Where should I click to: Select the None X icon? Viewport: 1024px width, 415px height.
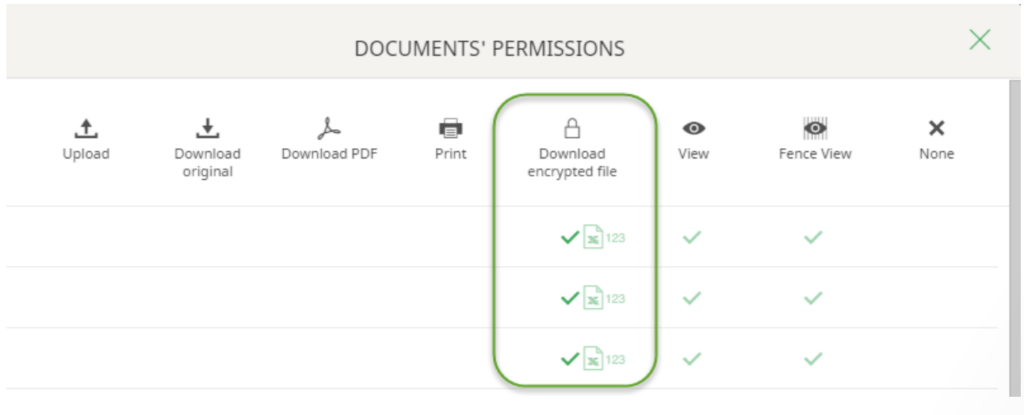tap(936, 129)
